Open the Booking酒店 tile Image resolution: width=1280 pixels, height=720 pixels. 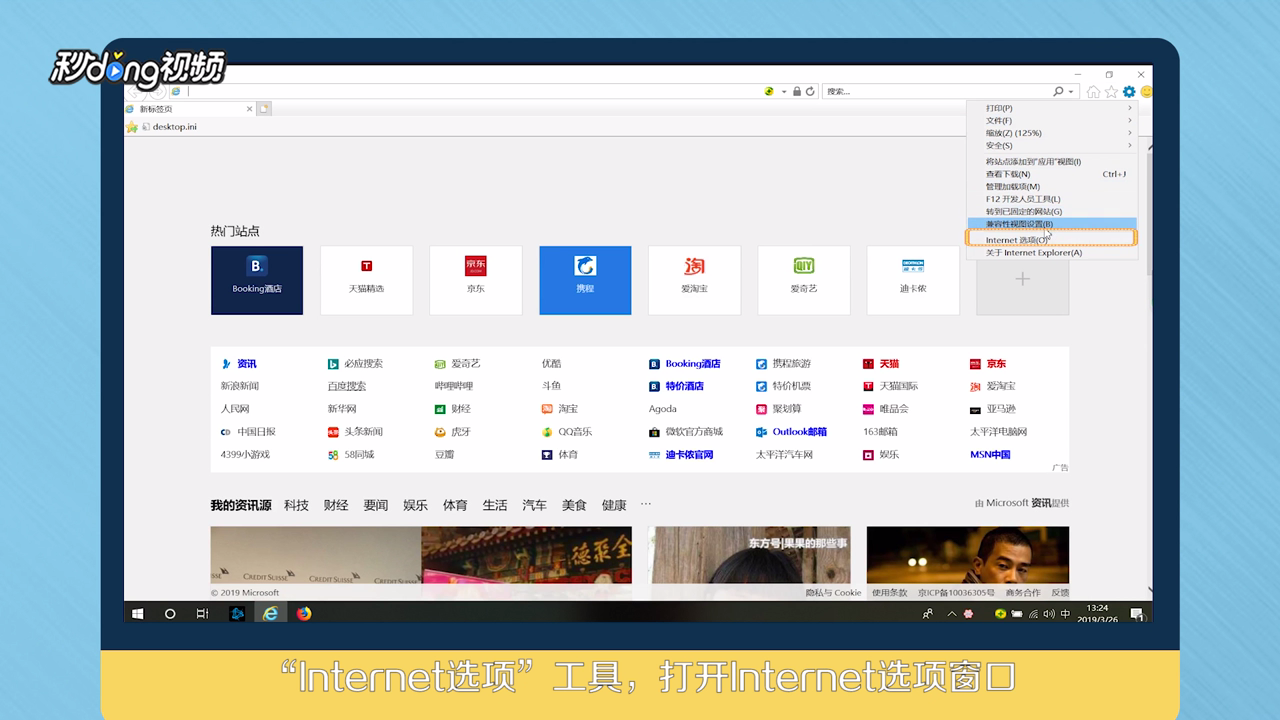point(257,280)
